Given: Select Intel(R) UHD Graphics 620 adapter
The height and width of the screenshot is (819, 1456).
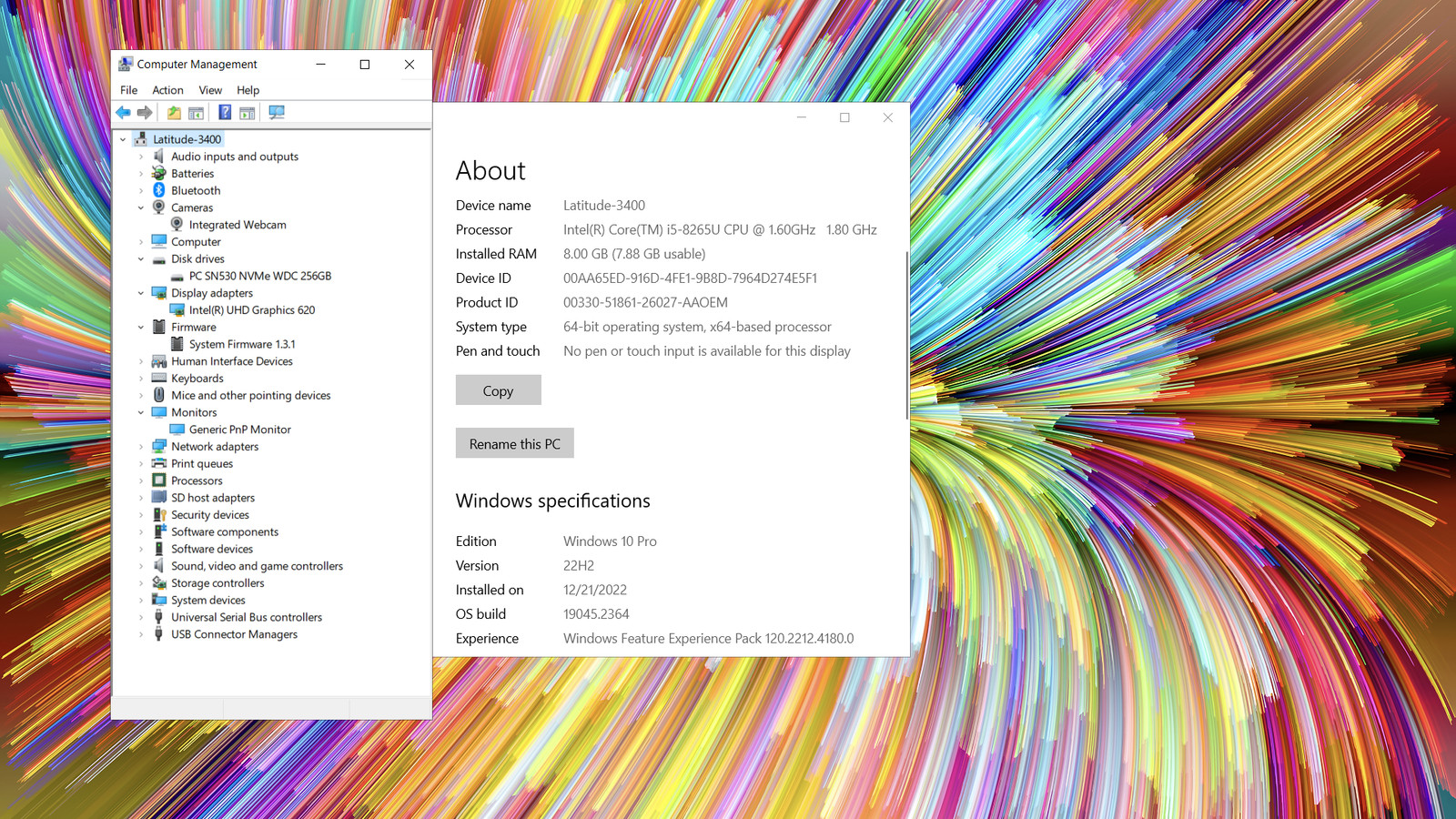Looking at the screenshot, I should [x=251, y=310].
